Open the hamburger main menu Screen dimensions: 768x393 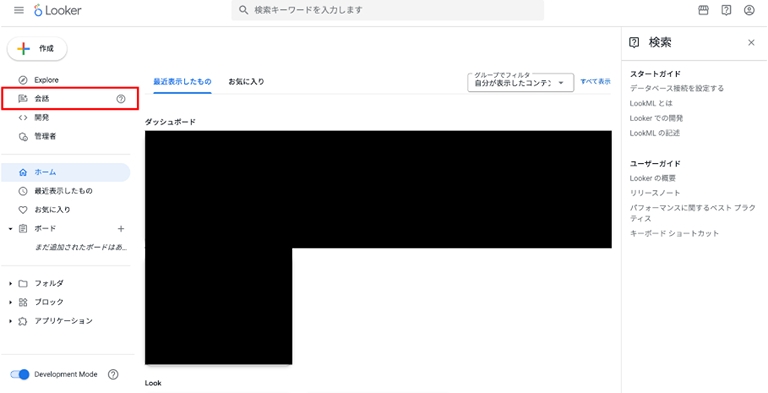pyautogui.click(x=19, y=10)
